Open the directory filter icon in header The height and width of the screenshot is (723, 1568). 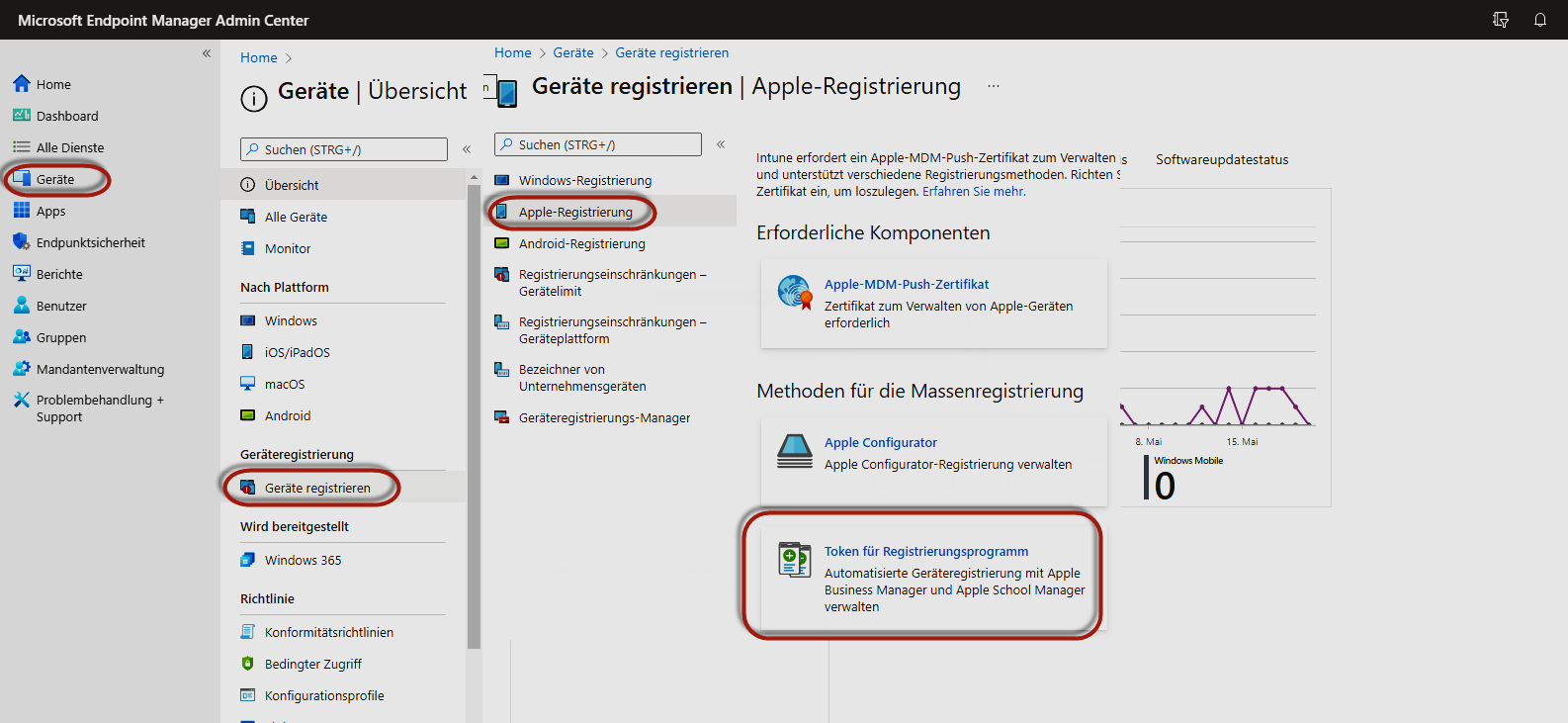tap(1500, 20)
